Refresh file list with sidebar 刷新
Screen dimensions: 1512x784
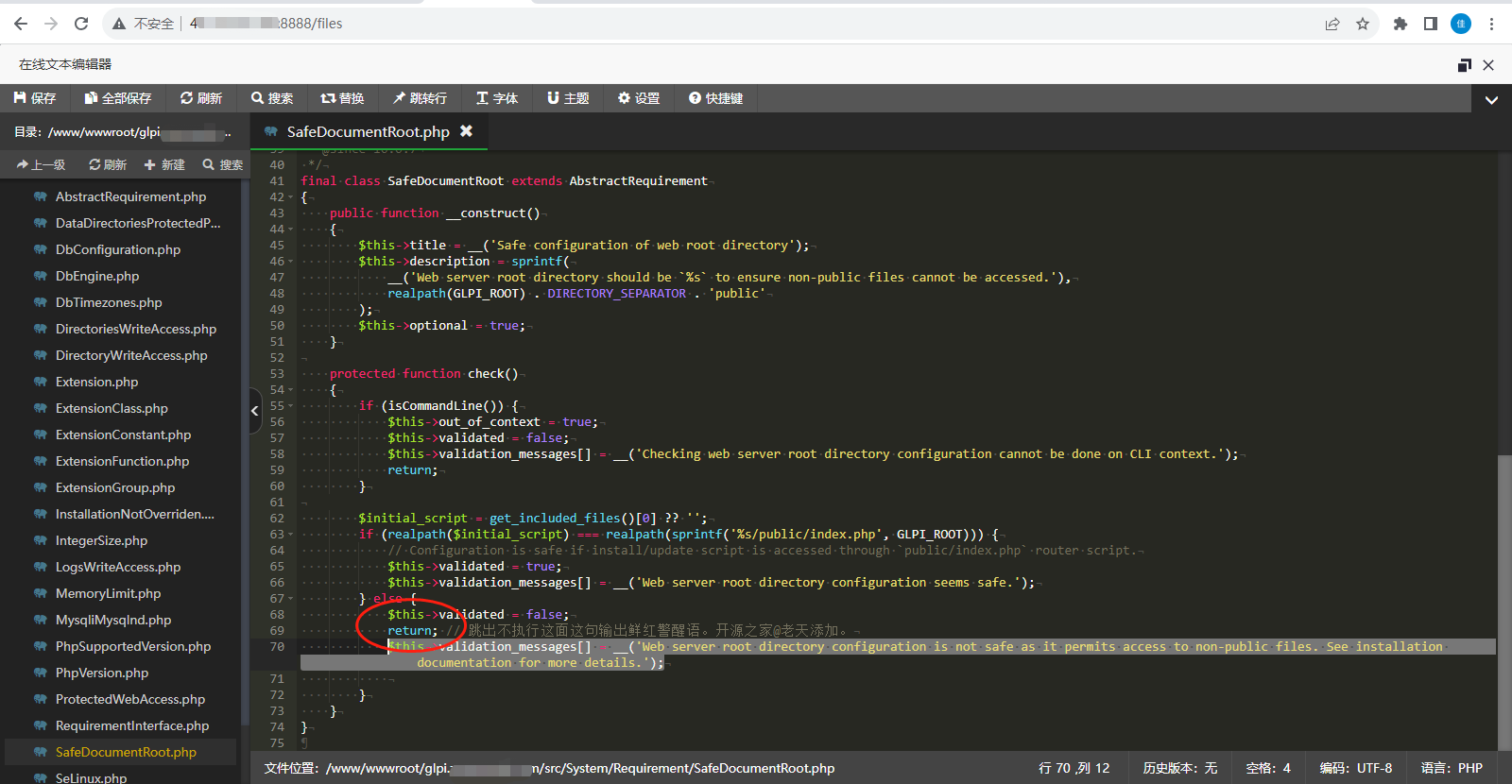pos(108,164)
